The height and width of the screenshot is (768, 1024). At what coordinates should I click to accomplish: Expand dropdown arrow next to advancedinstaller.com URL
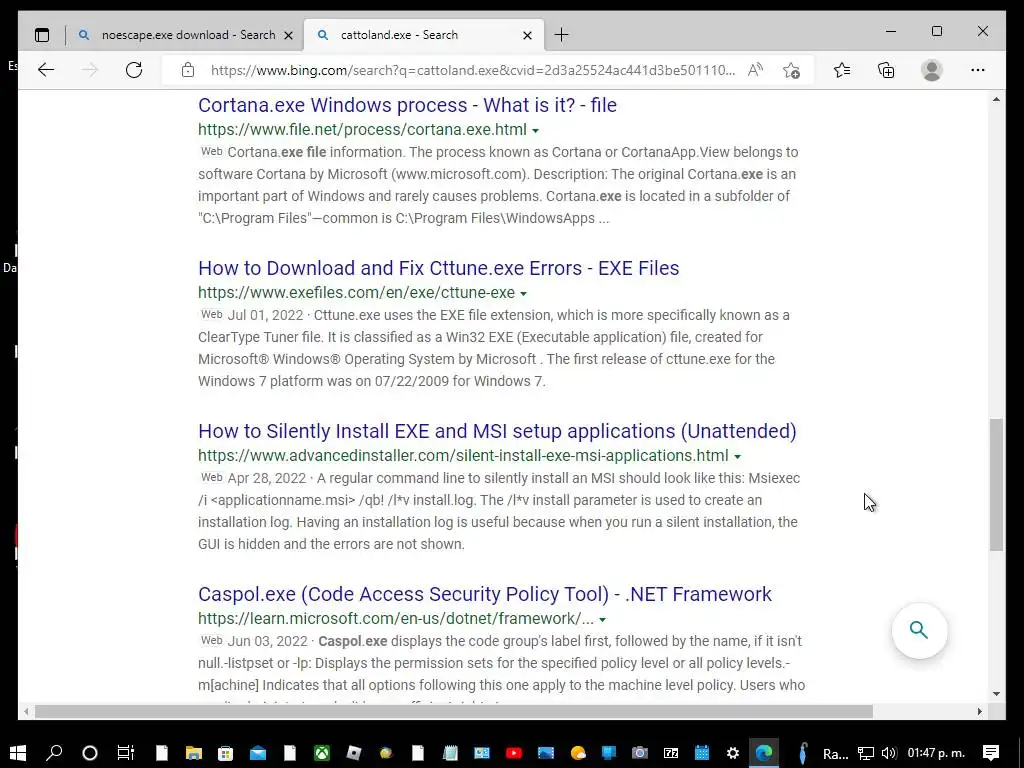pos(737,456)
